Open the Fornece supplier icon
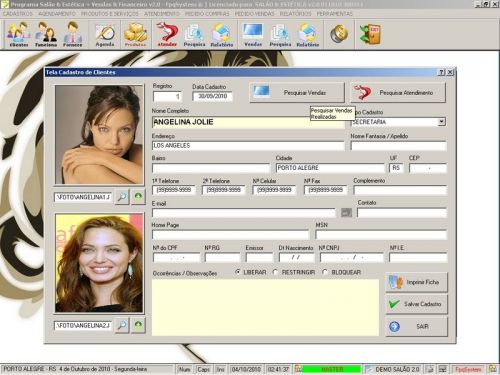The height and width of the screenshot is (375, 500). point(72,34)
